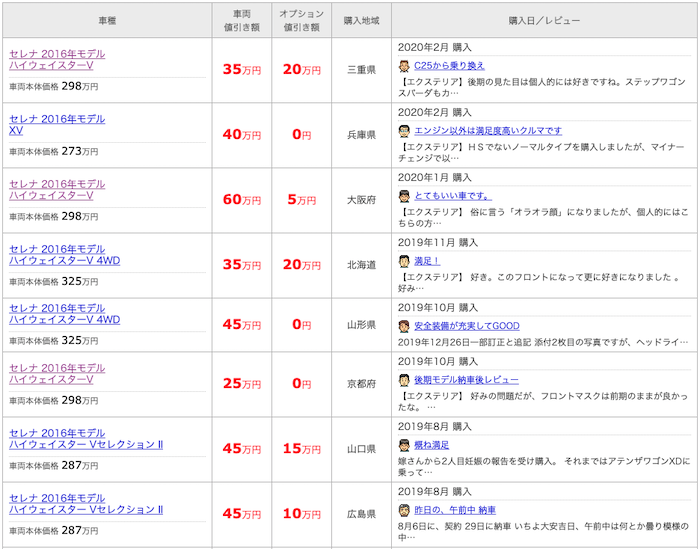The width and height of the screenshot is (700, 549).
Task: Click reviewer avatar beside '後期モデル納車後レビュー'
Action: click(404, 380)
